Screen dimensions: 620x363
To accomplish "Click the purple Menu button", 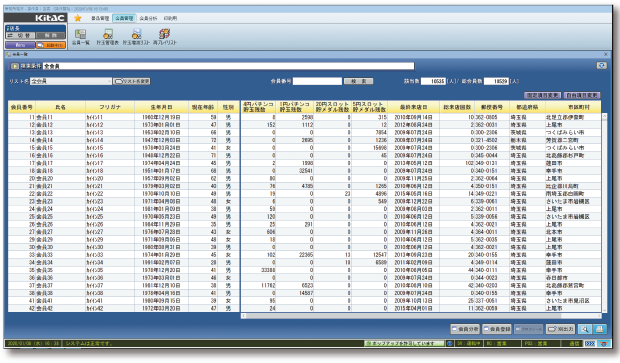I will (20, 45).
